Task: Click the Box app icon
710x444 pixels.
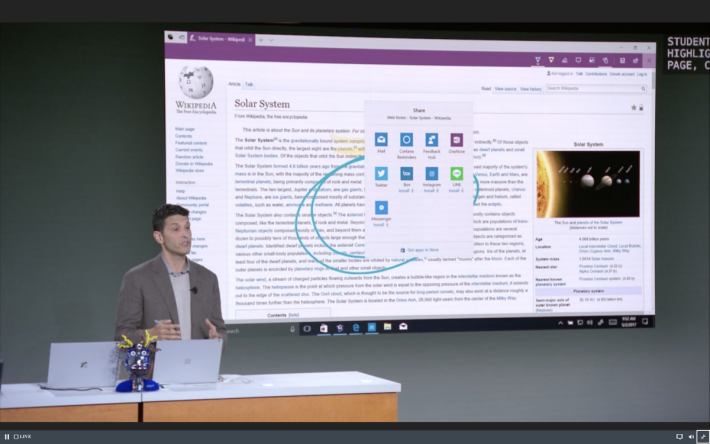Action: [406, 173]
